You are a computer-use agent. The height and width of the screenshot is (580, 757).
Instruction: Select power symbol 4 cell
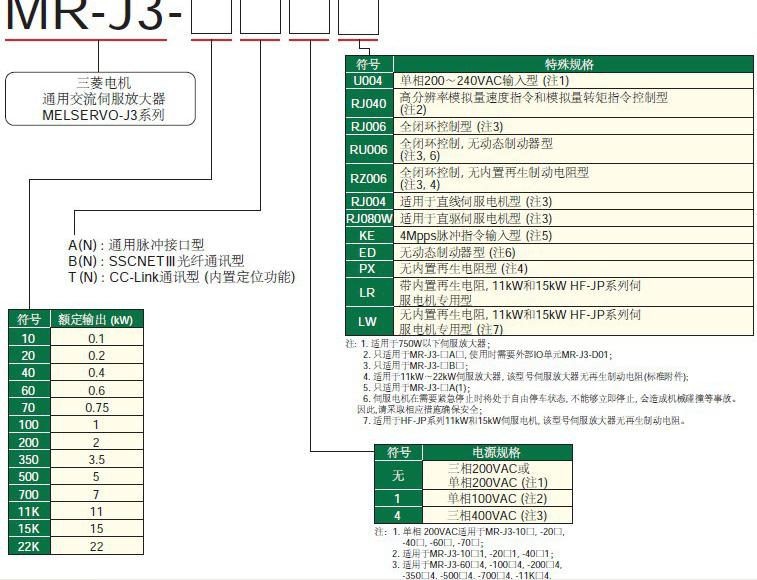[398, 515]
